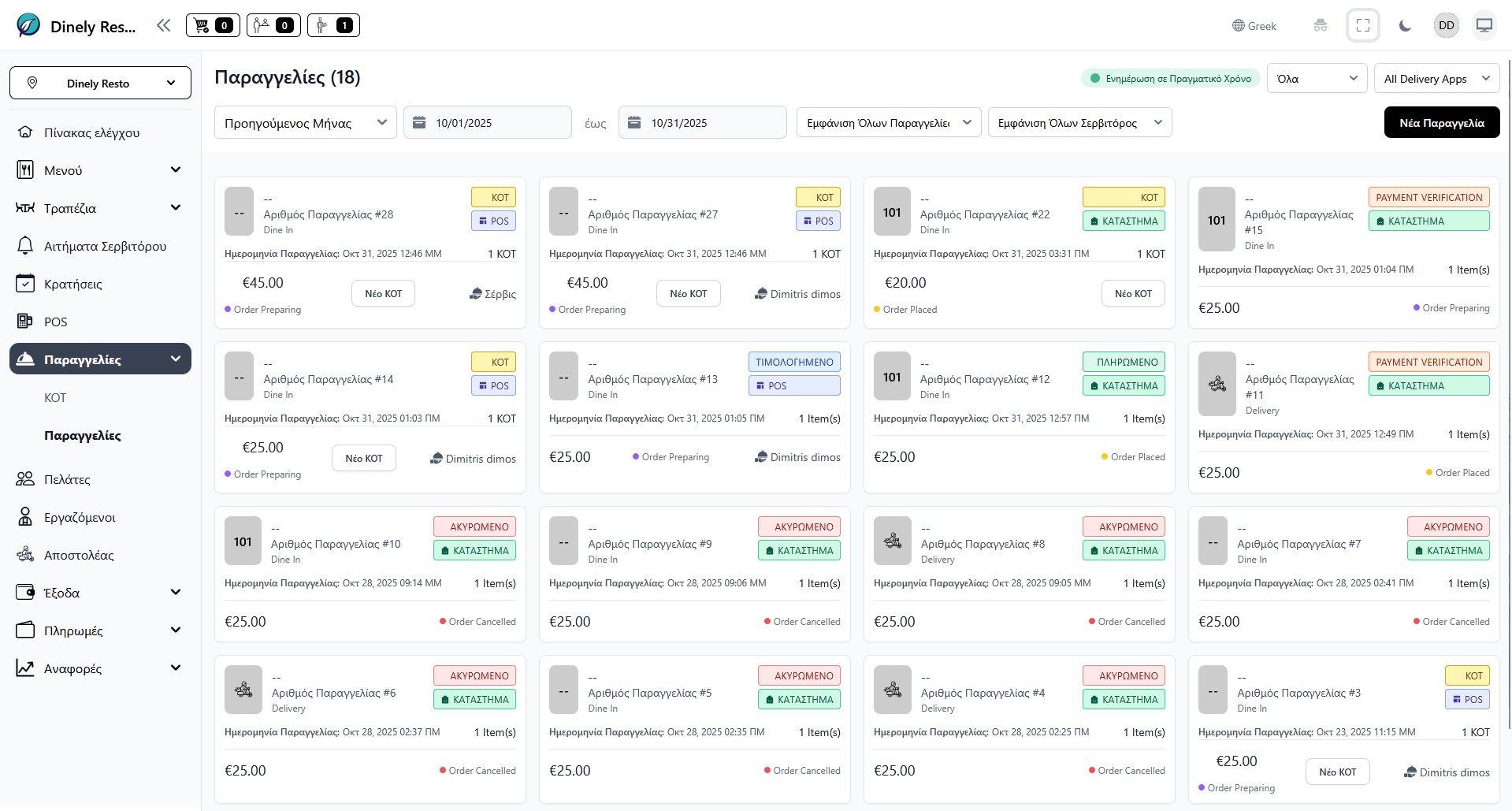Expand the All Delivery Apps dropdown

click(1436, 79)
